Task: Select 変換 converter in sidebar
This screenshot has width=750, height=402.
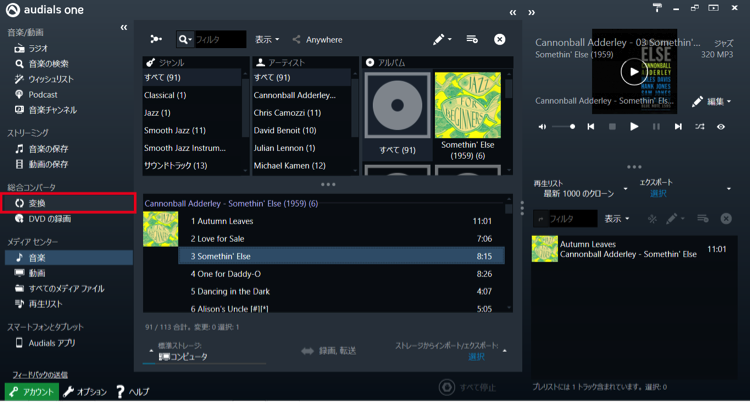Action: (x=37, y=203)
